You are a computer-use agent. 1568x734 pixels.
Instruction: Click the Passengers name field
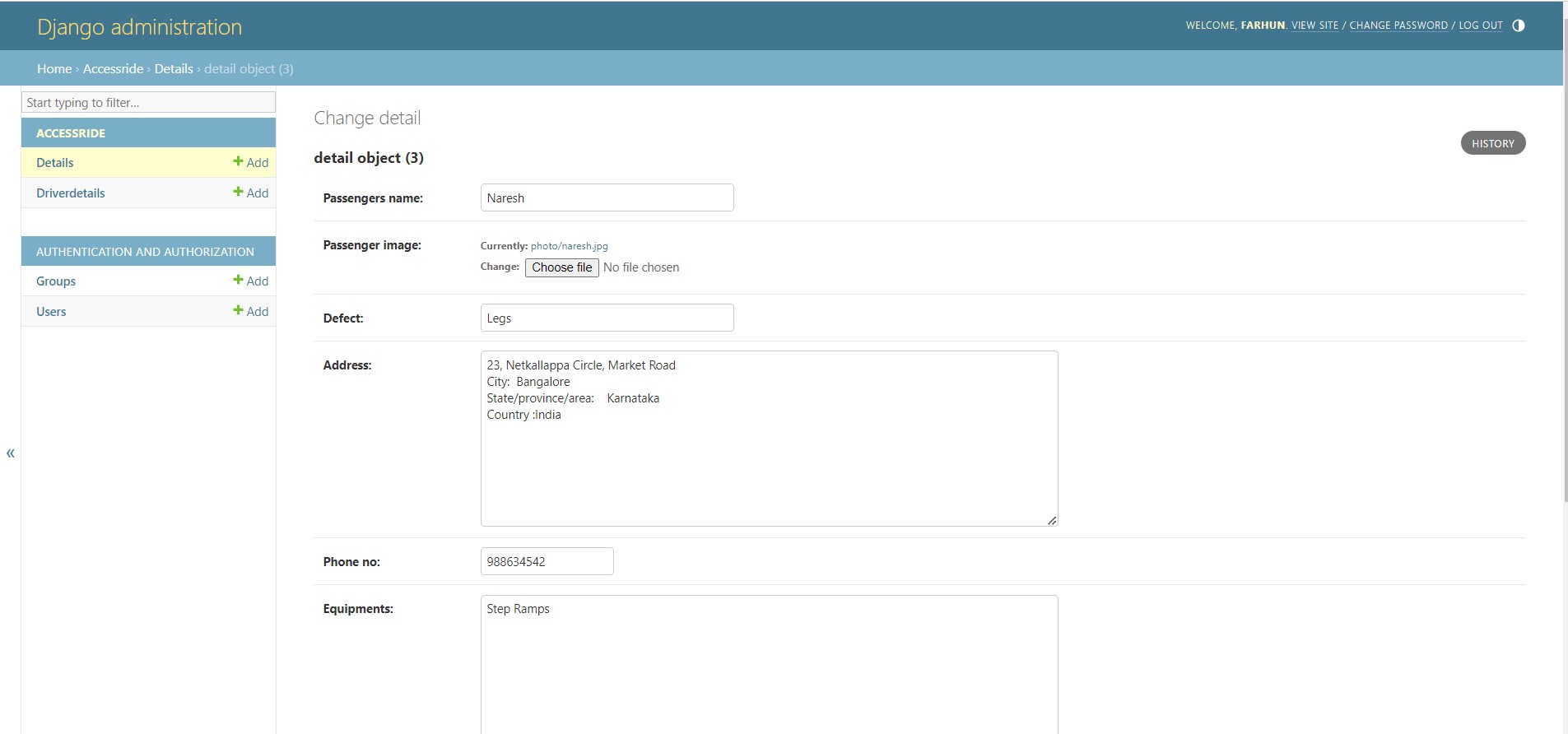pyautogui.click(x=607, y=197)
